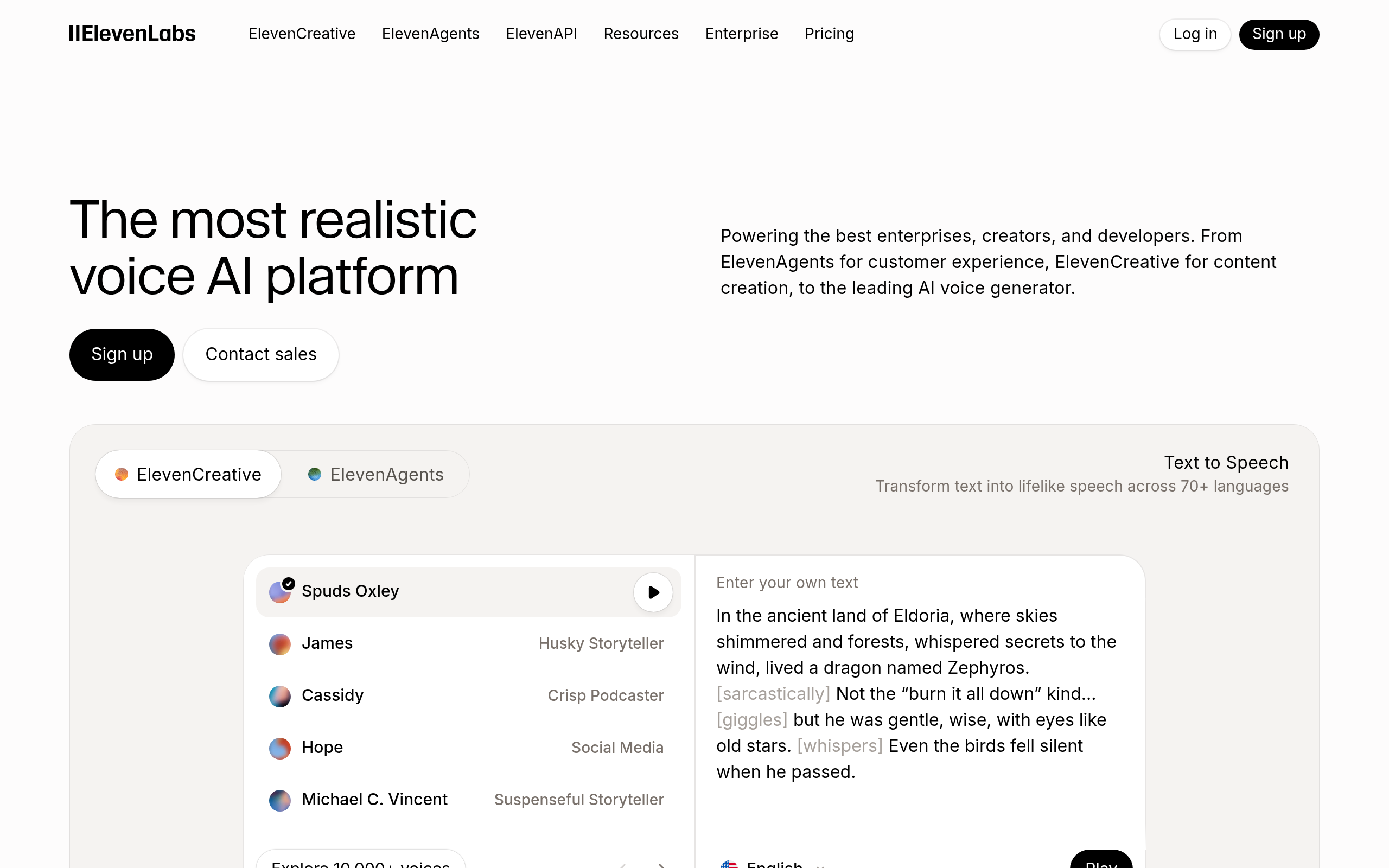Select the ElevenCreative mode pill
1389x868 pixels.
(x=188, y=474)
